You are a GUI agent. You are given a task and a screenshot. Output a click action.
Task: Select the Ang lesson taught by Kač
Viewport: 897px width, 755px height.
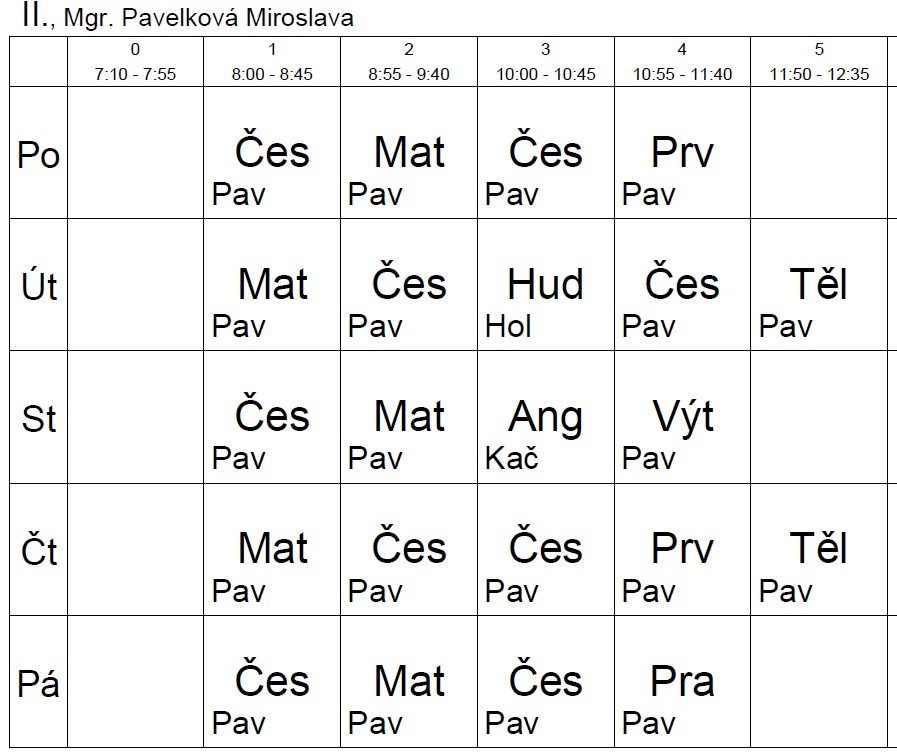coord(546,417)
